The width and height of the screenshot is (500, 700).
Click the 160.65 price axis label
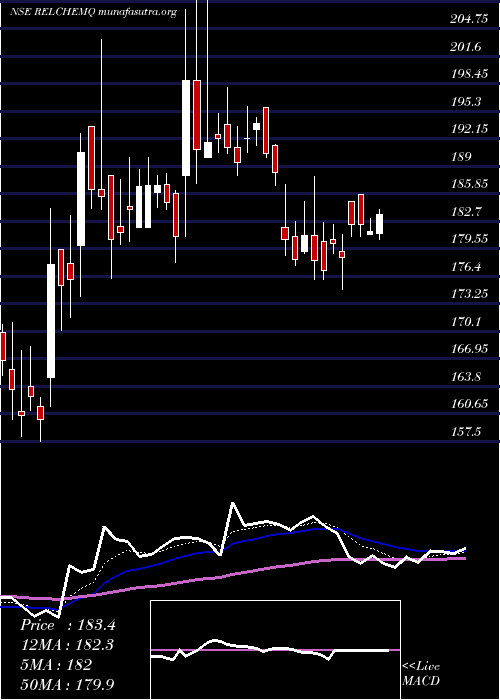[469, 404]
